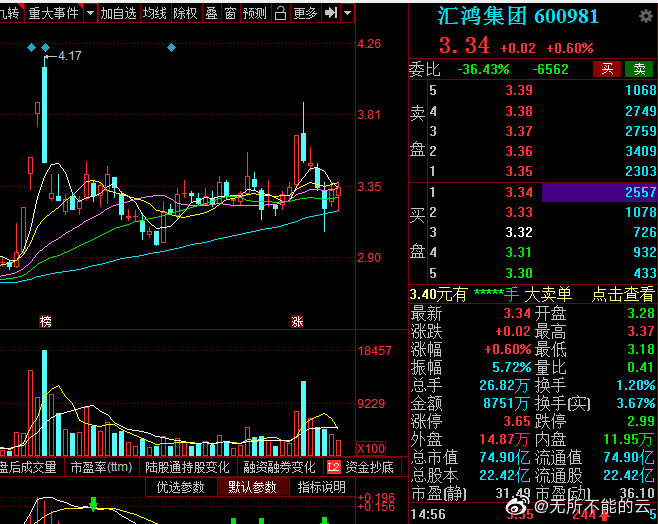Image resolution: width=658 pixels, height=524 pixels.
Task: Click the 量比 value 0.41
Action: (x=641, y=368)
